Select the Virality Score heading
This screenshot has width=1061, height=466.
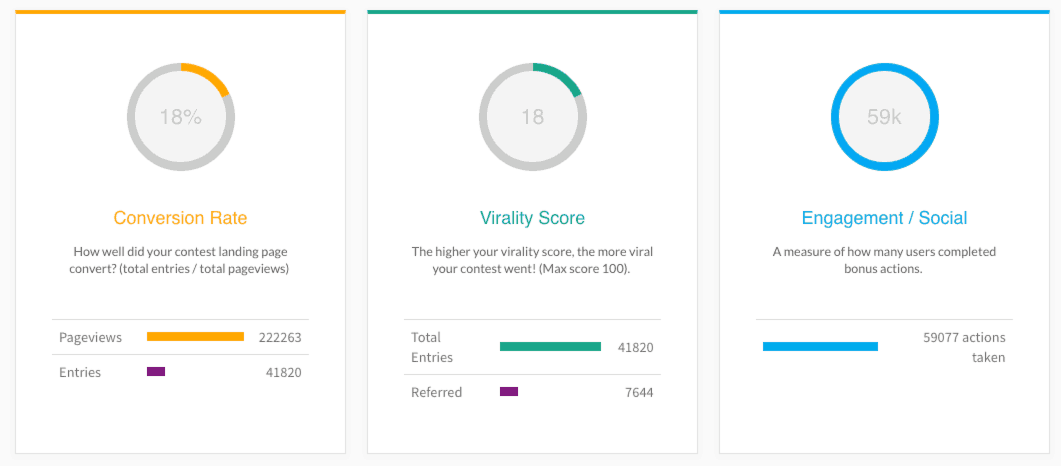pyautogui.click(x=532, y=218)
